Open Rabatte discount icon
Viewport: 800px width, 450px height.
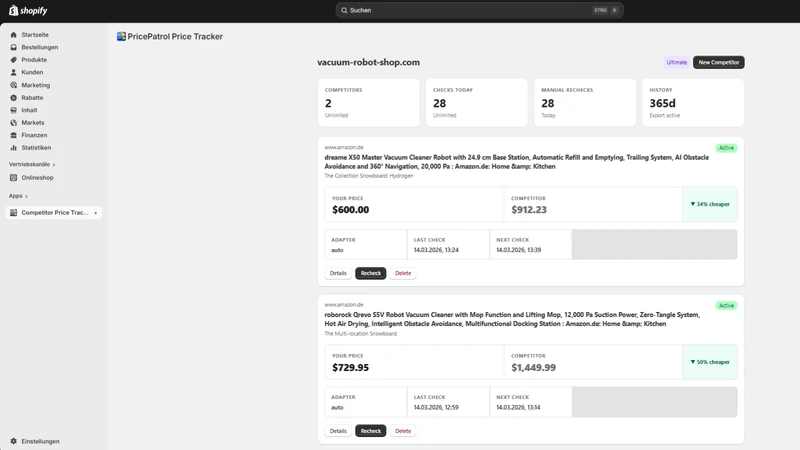click(x=14, y=97)
